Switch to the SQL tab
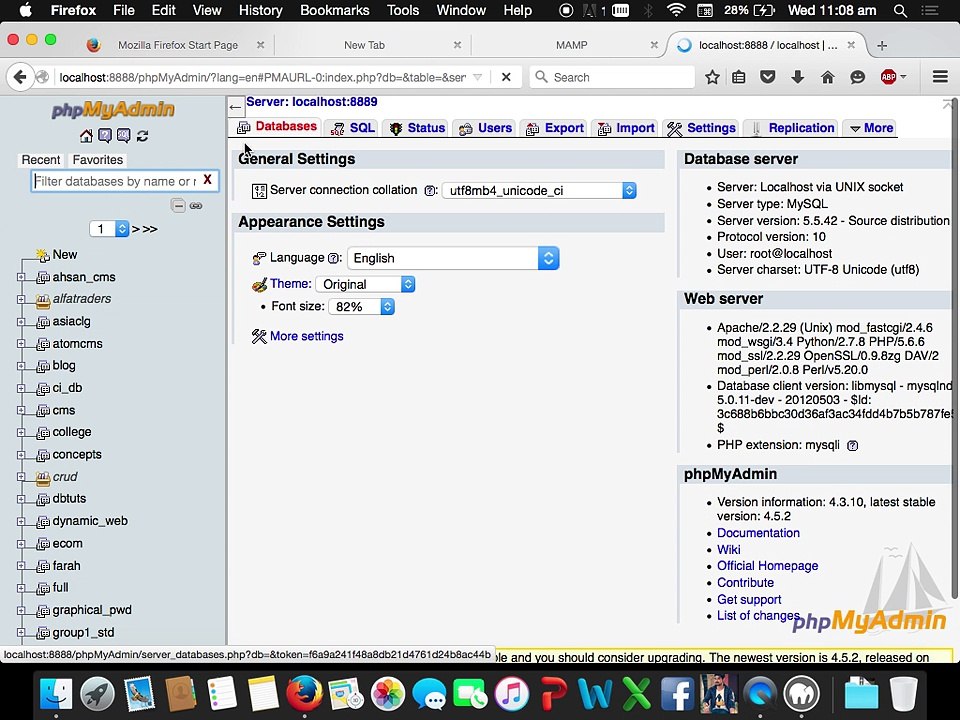The image size is (960, 720). click(x=353, y=128)
